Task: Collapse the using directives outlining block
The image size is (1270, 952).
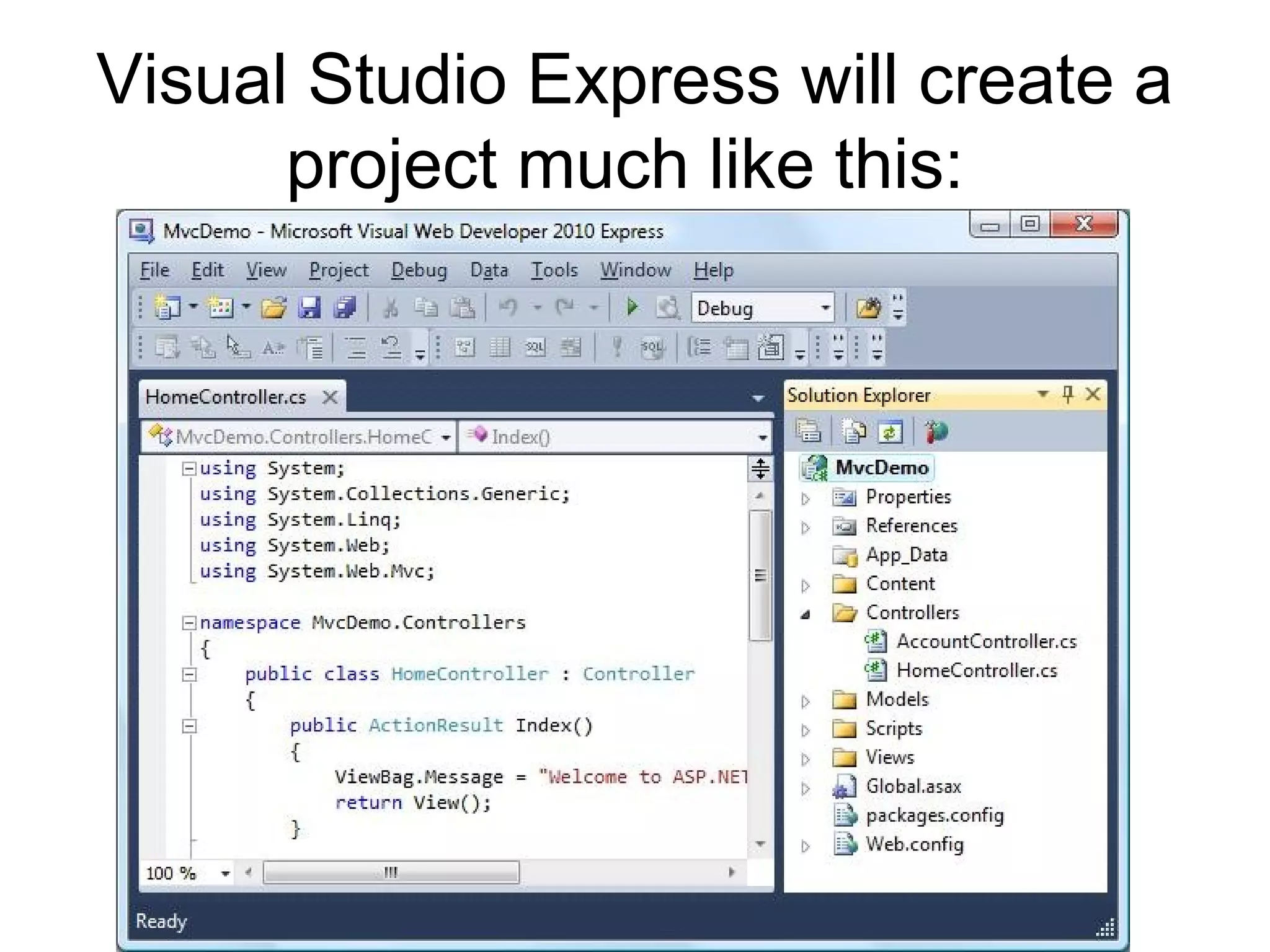Action: click(x=189, y=469)
